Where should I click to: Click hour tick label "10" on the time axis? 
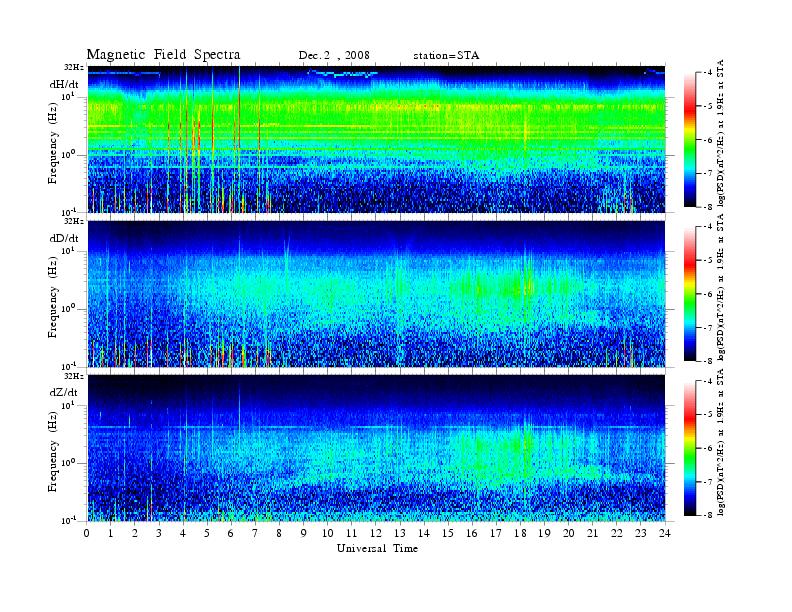[x=328, y=533]
